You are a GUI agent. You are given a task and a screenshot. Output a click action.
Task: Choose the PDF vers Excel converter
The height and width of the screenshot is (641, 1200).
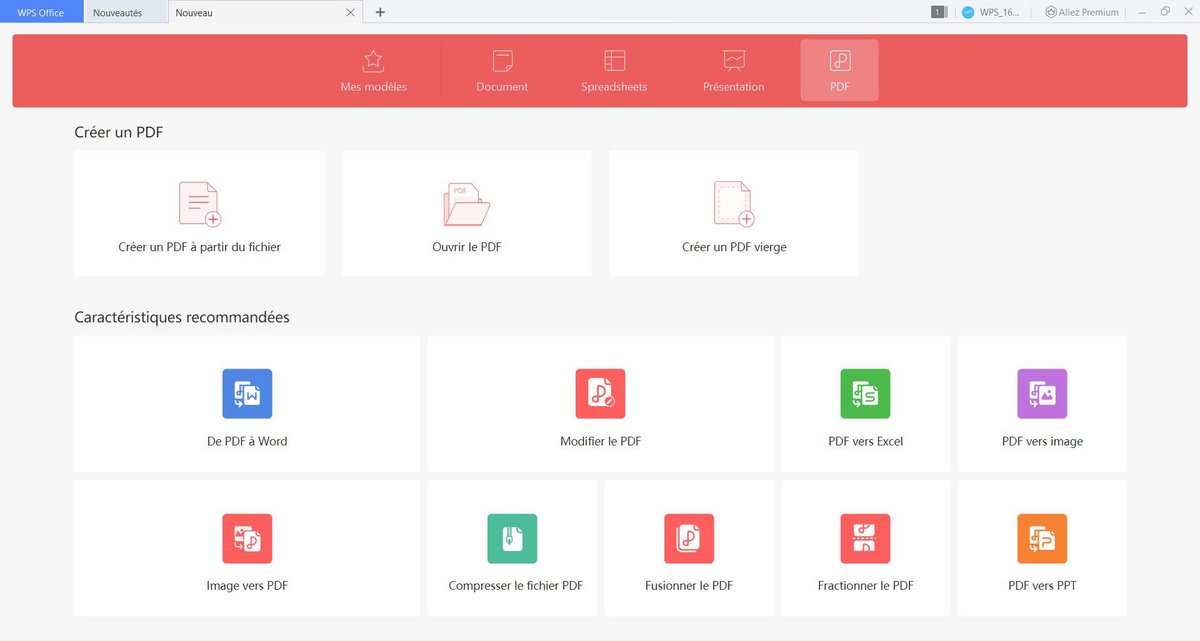pos(864,403)
